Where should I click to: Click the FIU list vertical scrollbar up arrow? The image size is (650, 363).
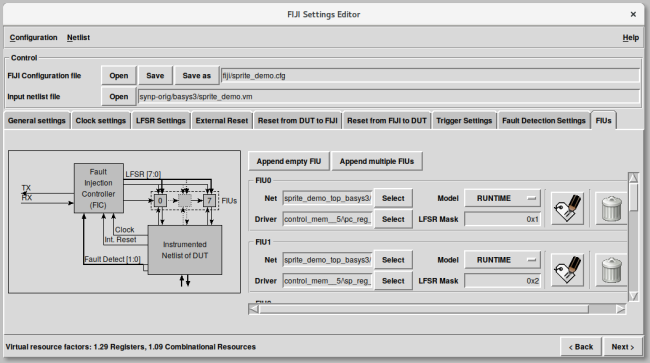tap(633, 178)
